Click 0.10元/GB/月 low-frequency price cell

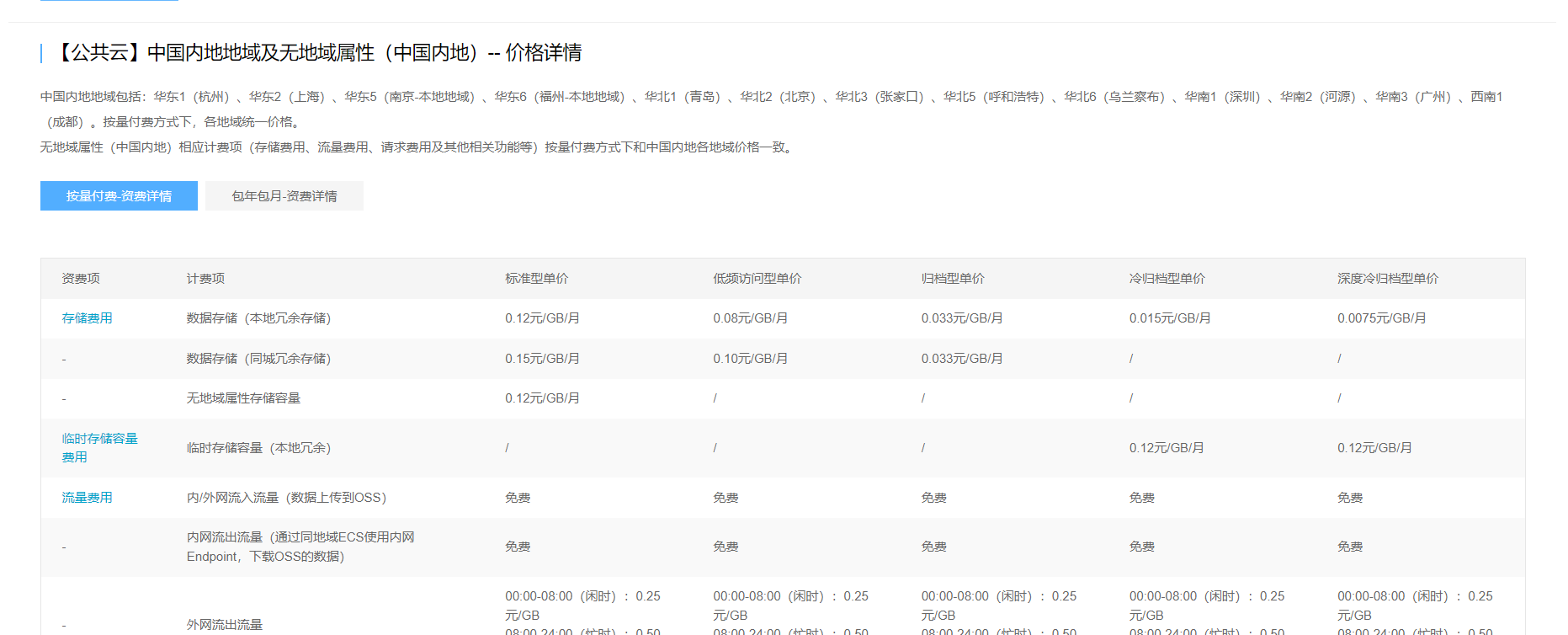(x=750, y=359)
